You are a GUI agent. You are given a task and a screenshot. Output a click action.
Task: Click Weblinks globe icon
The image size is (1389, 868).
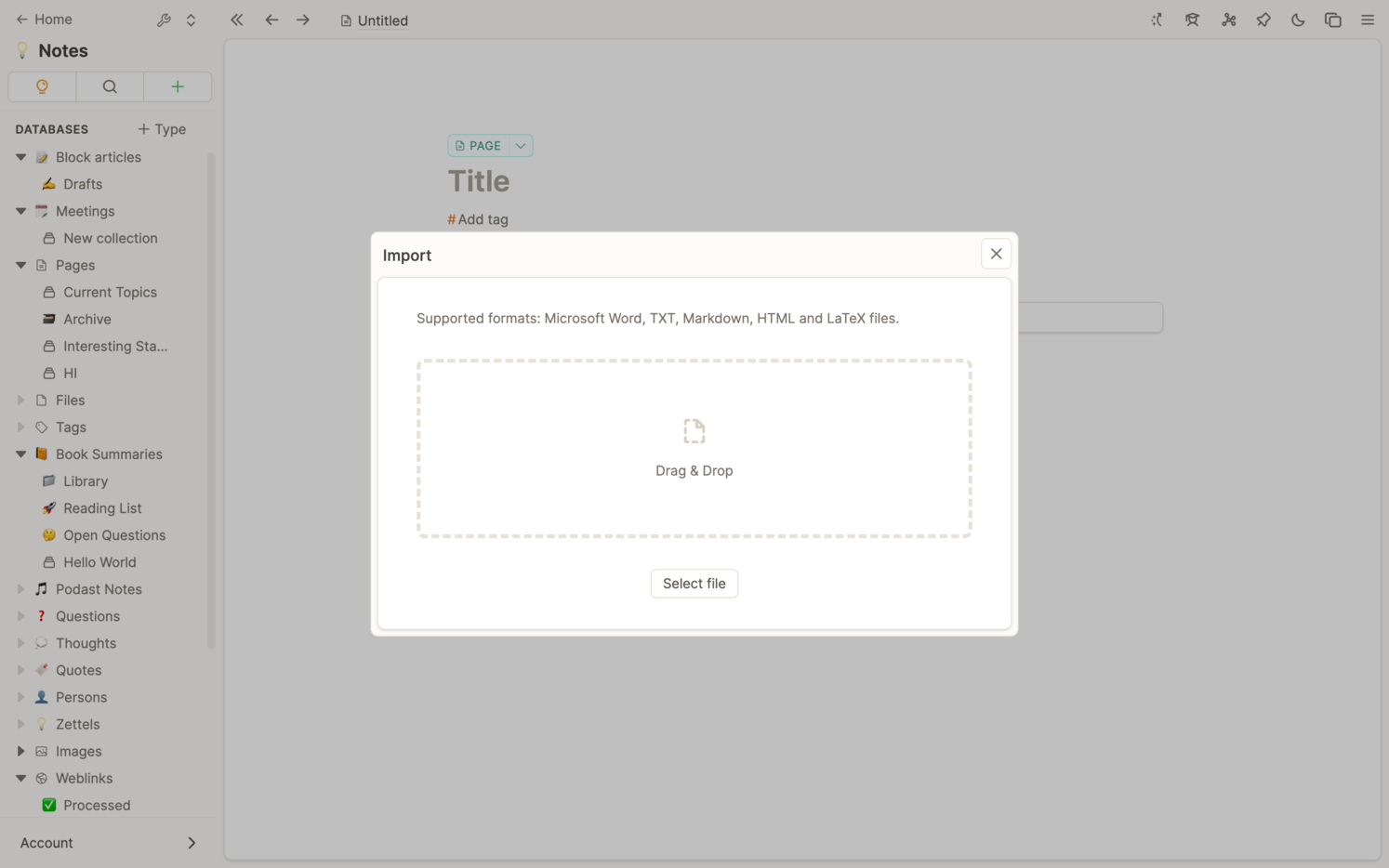tap(41, 777)
